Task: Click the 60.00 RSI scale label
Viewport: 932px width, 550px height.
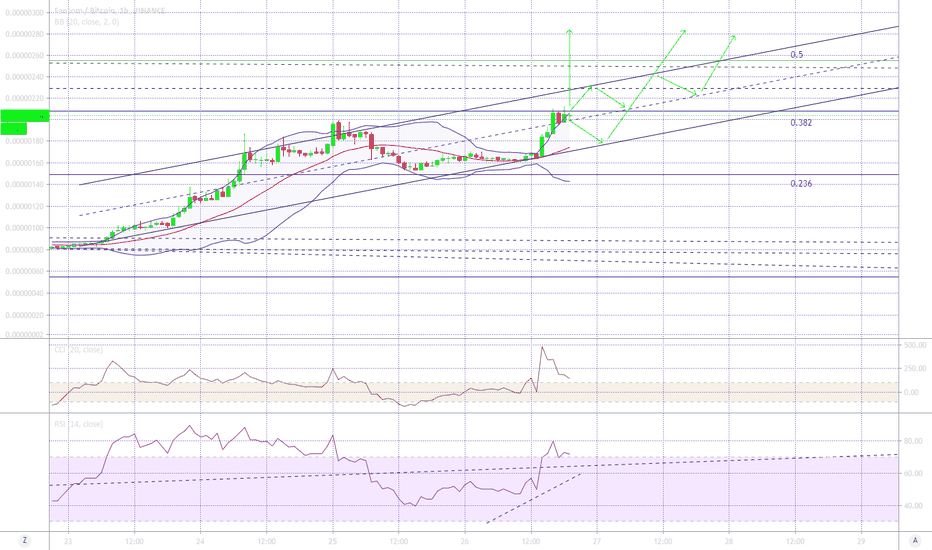Action: [913, 473]
